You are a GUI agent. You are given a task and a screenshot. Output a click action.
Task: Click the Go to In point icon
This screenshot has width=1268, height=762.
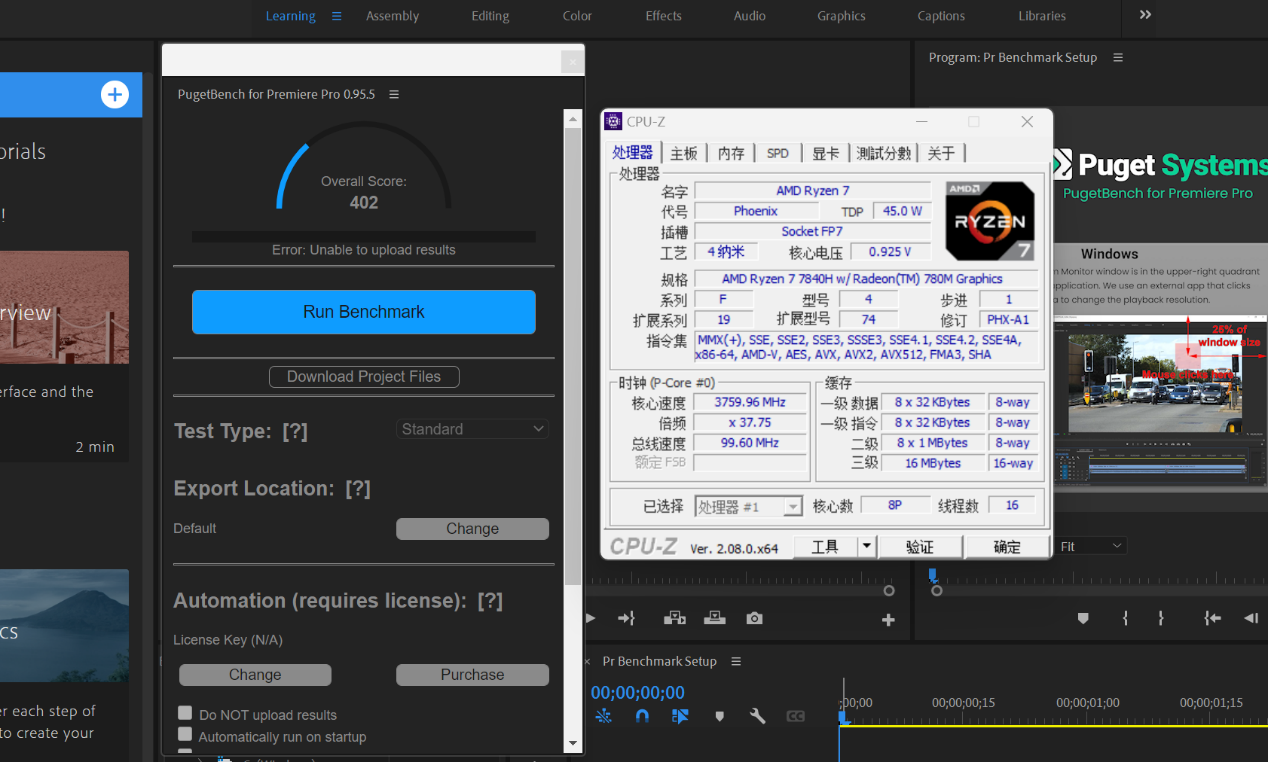pos(1212,619)
